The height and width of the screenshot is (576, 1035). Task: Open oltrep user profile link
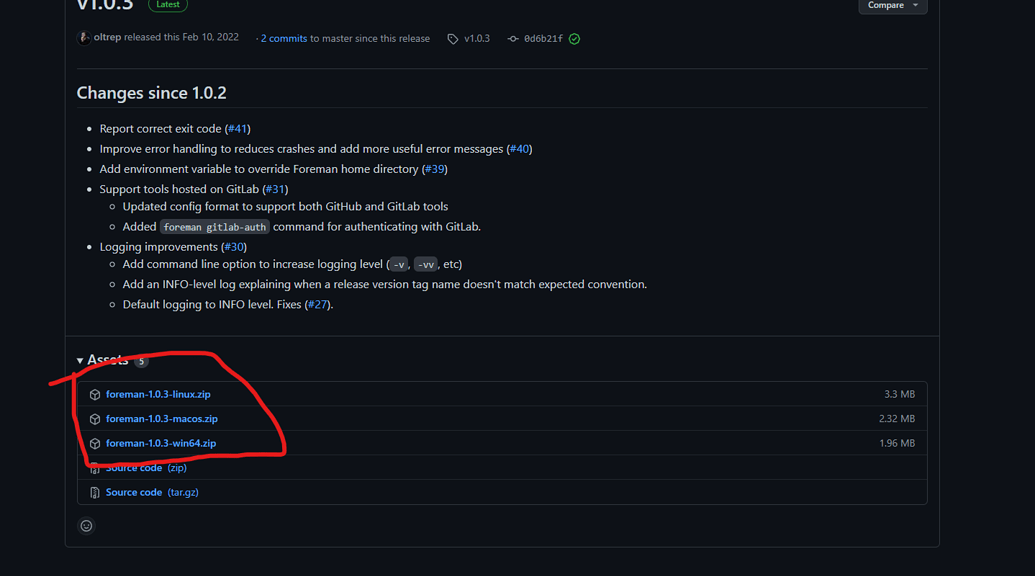[x=107, y=37]
